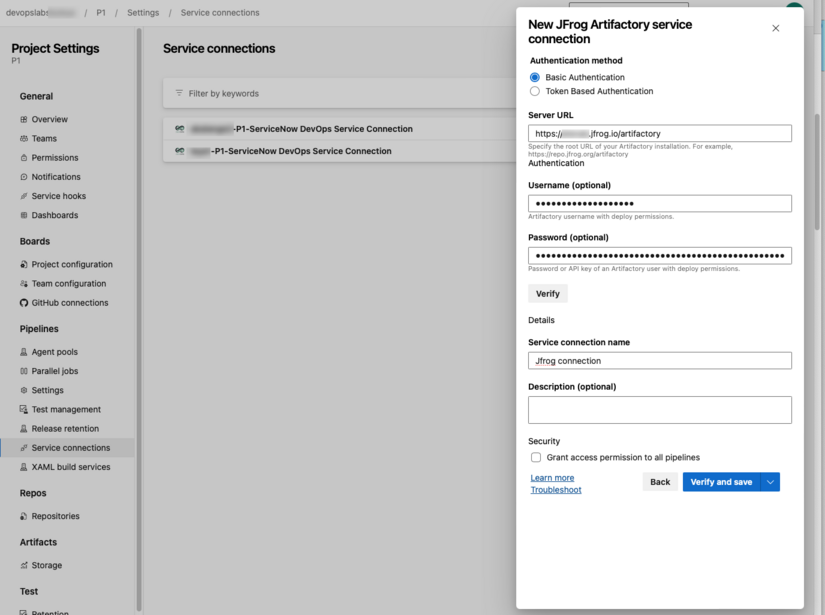The width and height of the screenshot is (825, 615).
Task: Open Repositories under Repos
Action: [55, 517]
